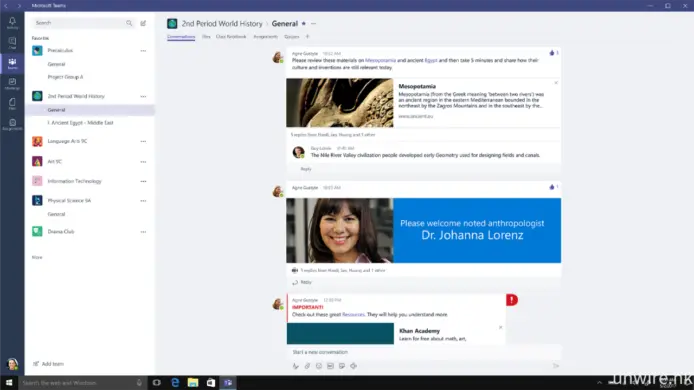
Task: Select the Information Technology team
Action: [x=74, y=181]
